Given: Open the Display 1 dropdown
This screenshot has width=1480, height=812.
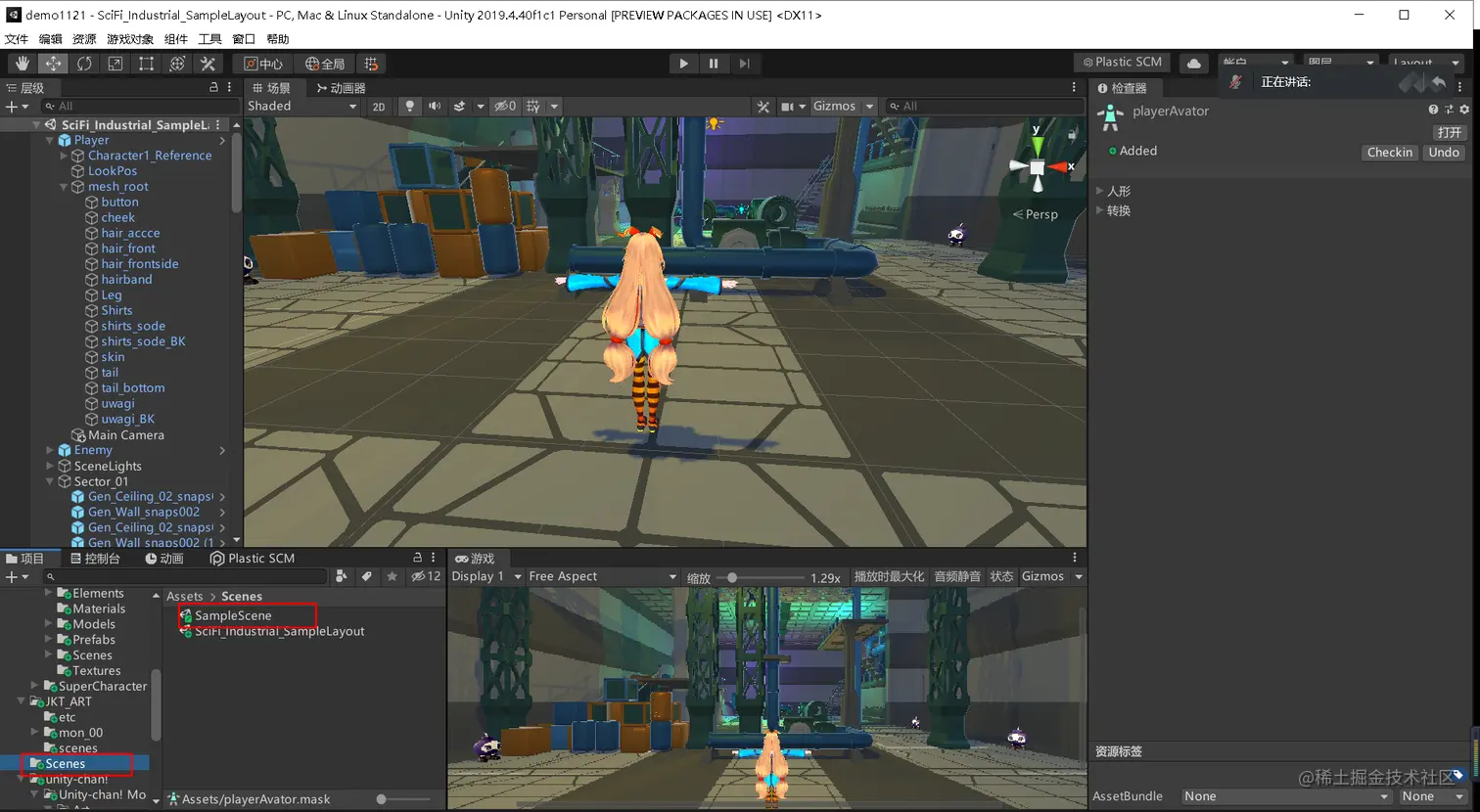Looking at the screenshot, I should click(x=486, y=576).
